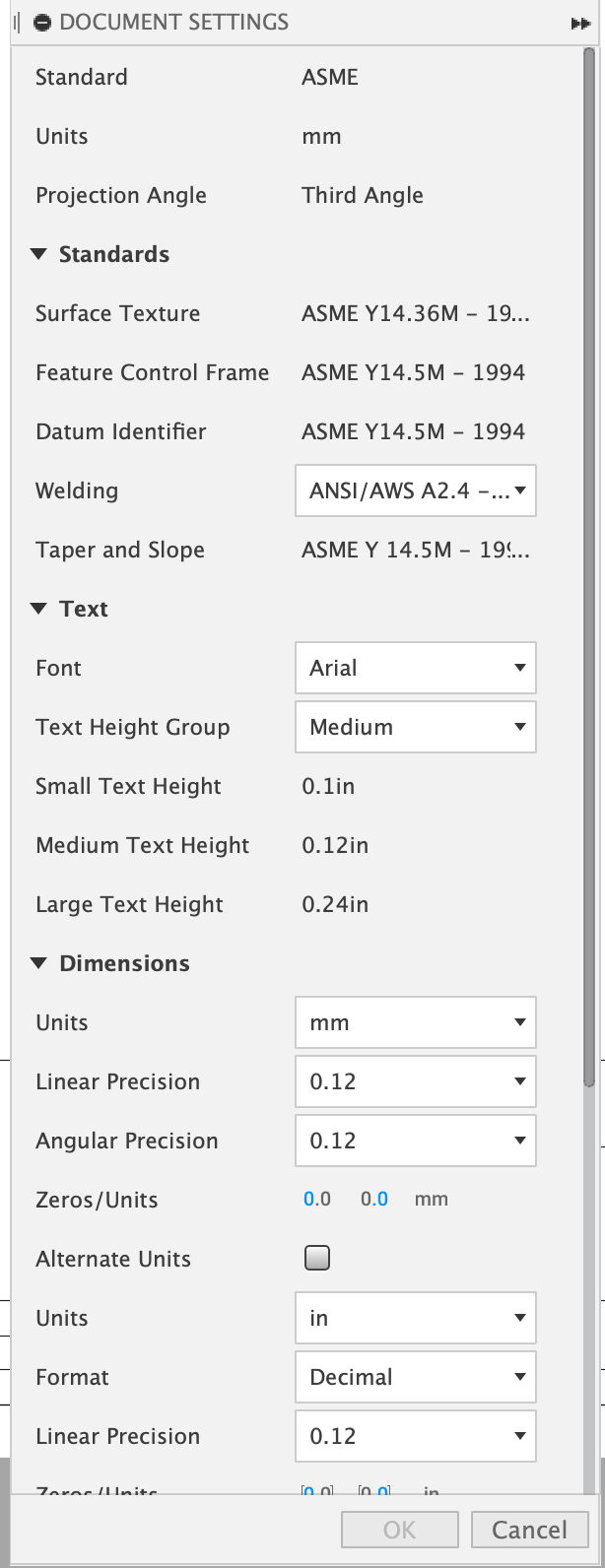605x1568 pixels.
Task: Collapse the Text section
Action: pyautogui.click(x=39, y=609)
